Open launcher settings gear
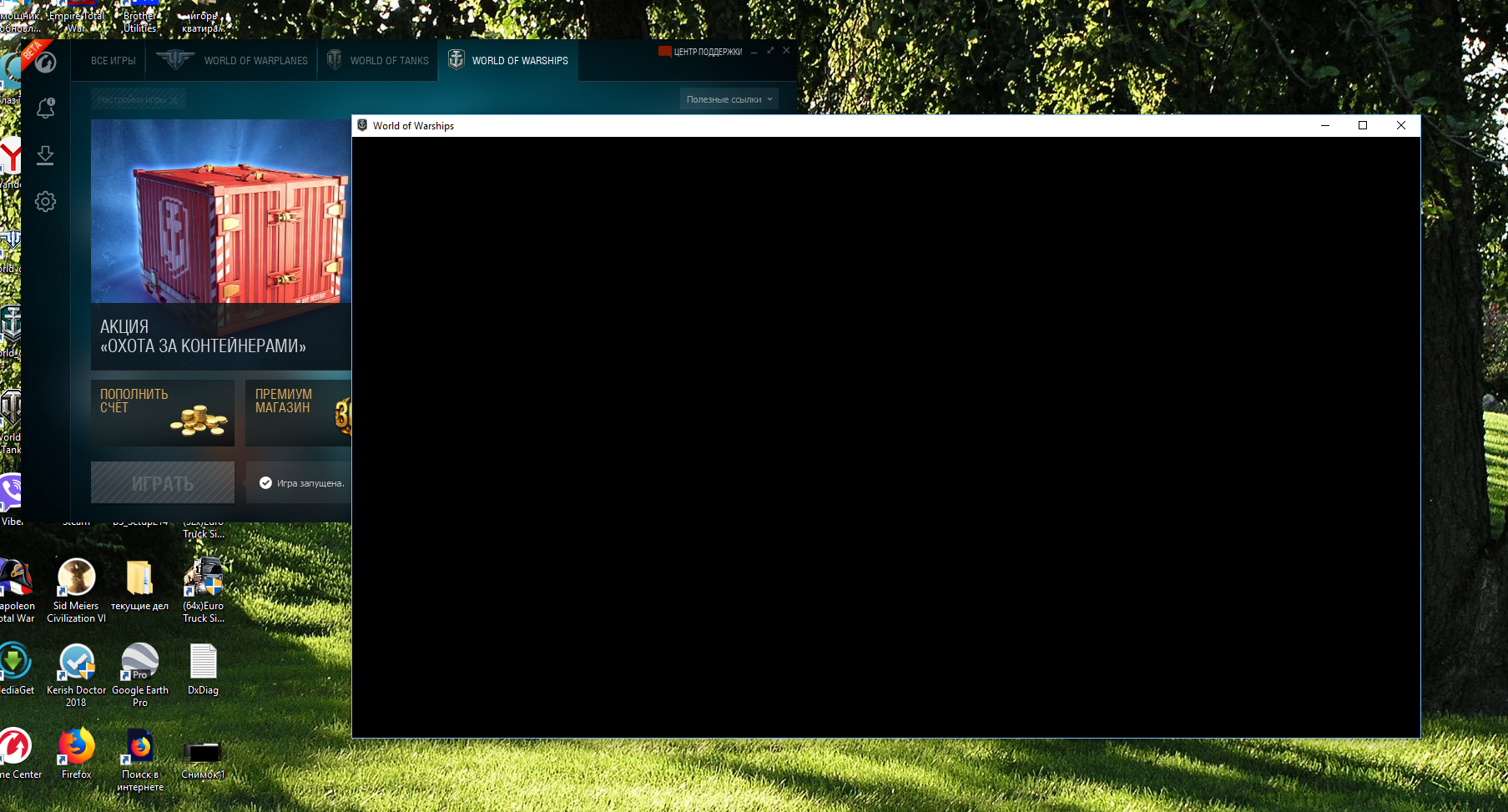Screen dimensions: 1508x812 45,202
